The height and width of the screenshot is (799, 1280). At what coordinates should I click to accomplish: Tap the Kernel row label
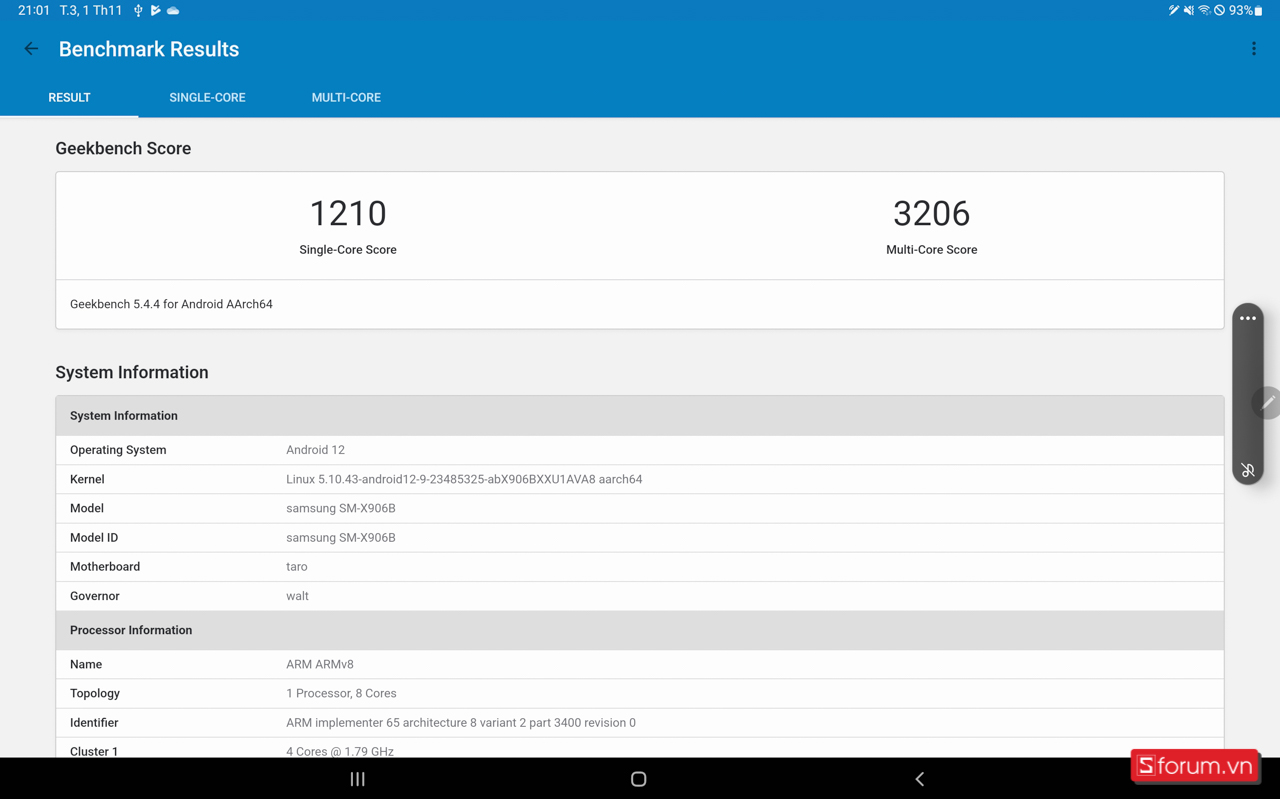(87, 479)
